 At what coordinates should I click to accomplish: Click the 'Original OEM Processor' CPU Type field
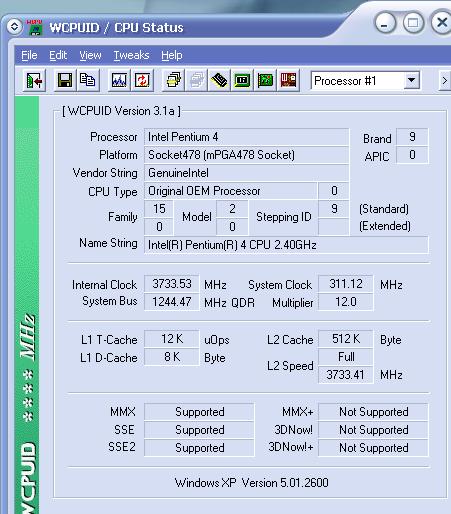pos(230,191)
